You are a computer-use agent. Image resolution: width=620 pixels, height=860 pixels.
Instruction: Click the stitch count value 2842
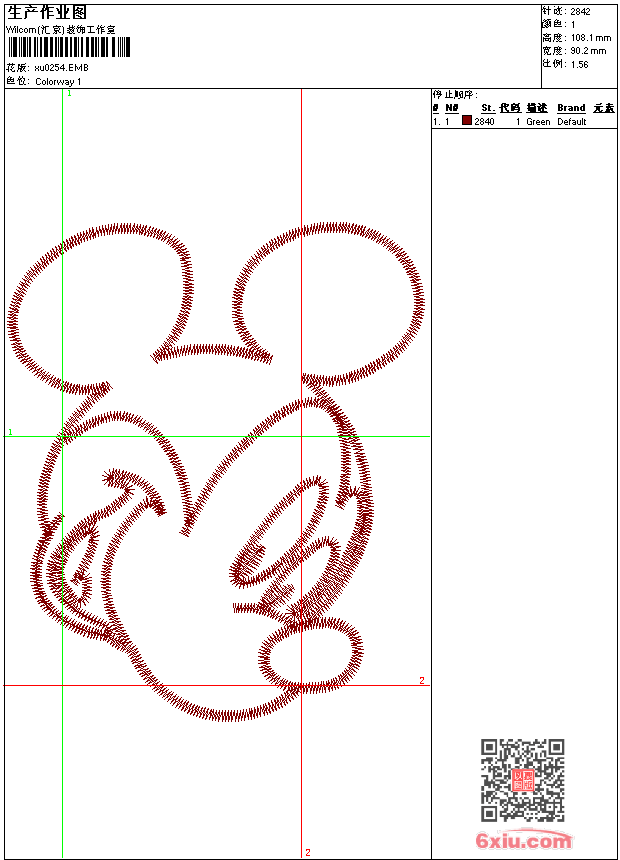tap(580, 12)
